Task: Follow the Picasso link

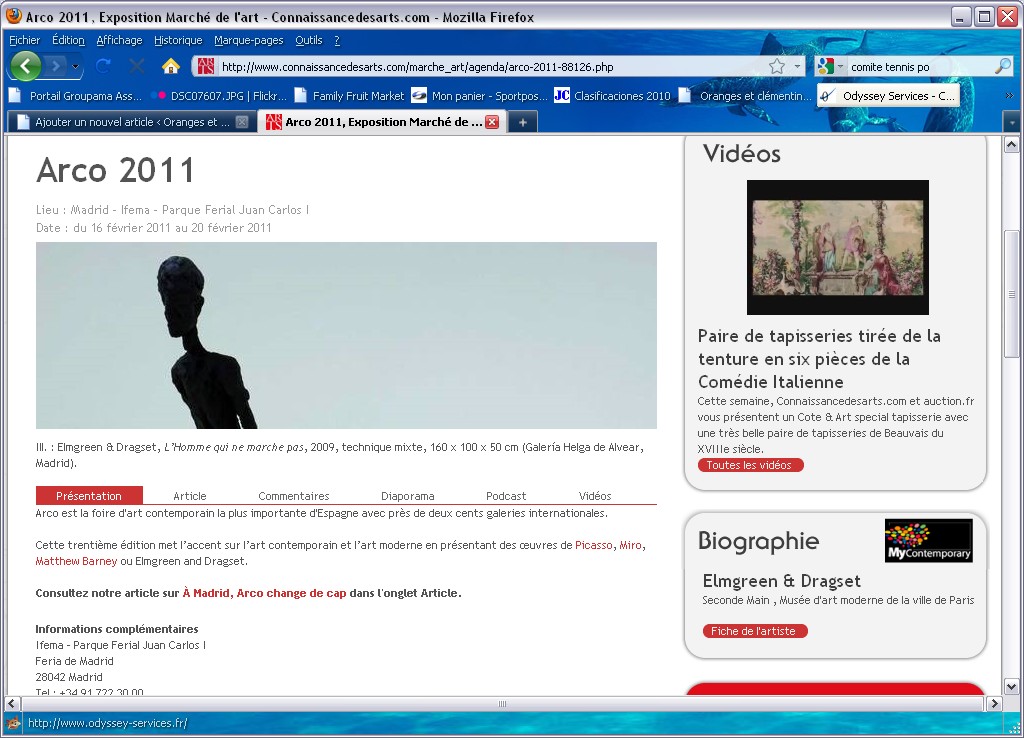Action: coord(594,545)
